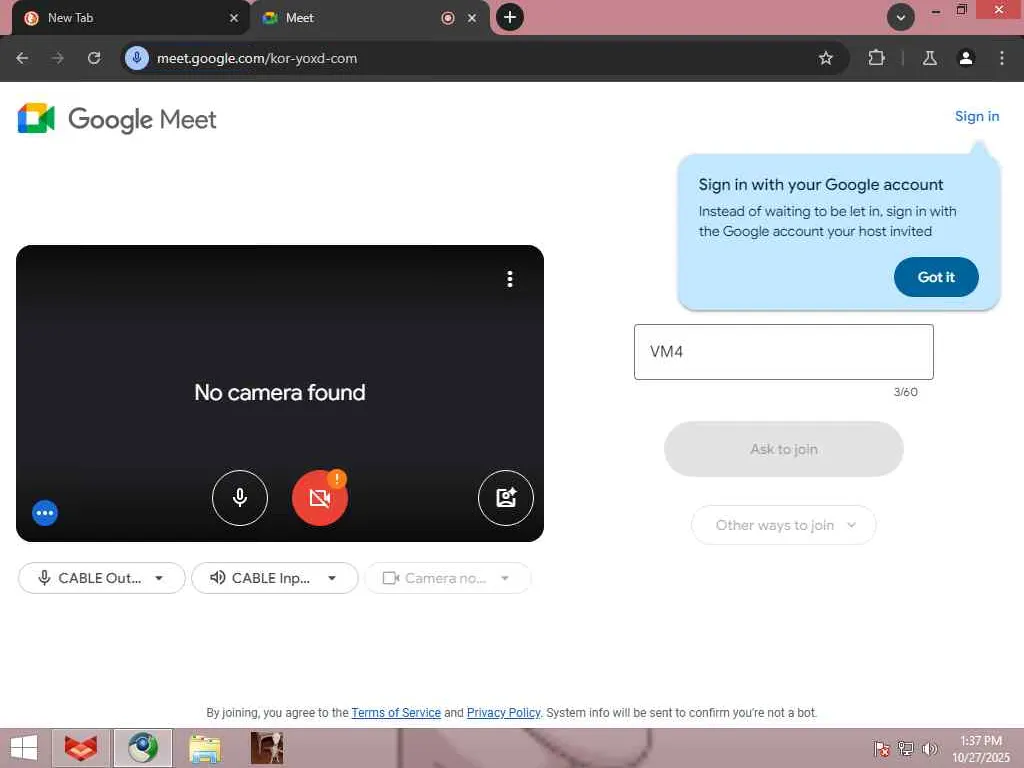Open the Privacy Policy link

coord(504,712)
